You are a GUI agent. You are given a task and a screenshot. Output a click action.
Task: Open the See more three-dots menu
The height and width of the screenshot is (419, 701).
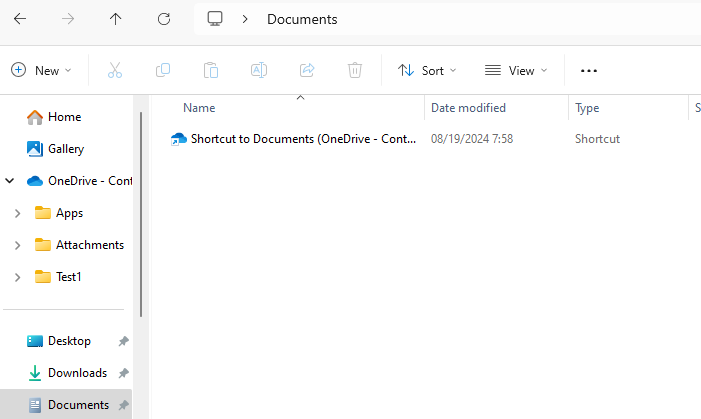click(x=589, y=71)
